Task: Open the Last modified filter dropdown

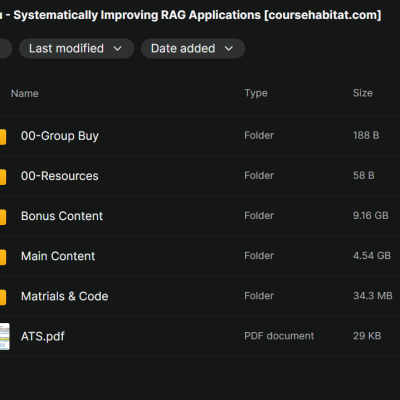Action: point(76,49)
